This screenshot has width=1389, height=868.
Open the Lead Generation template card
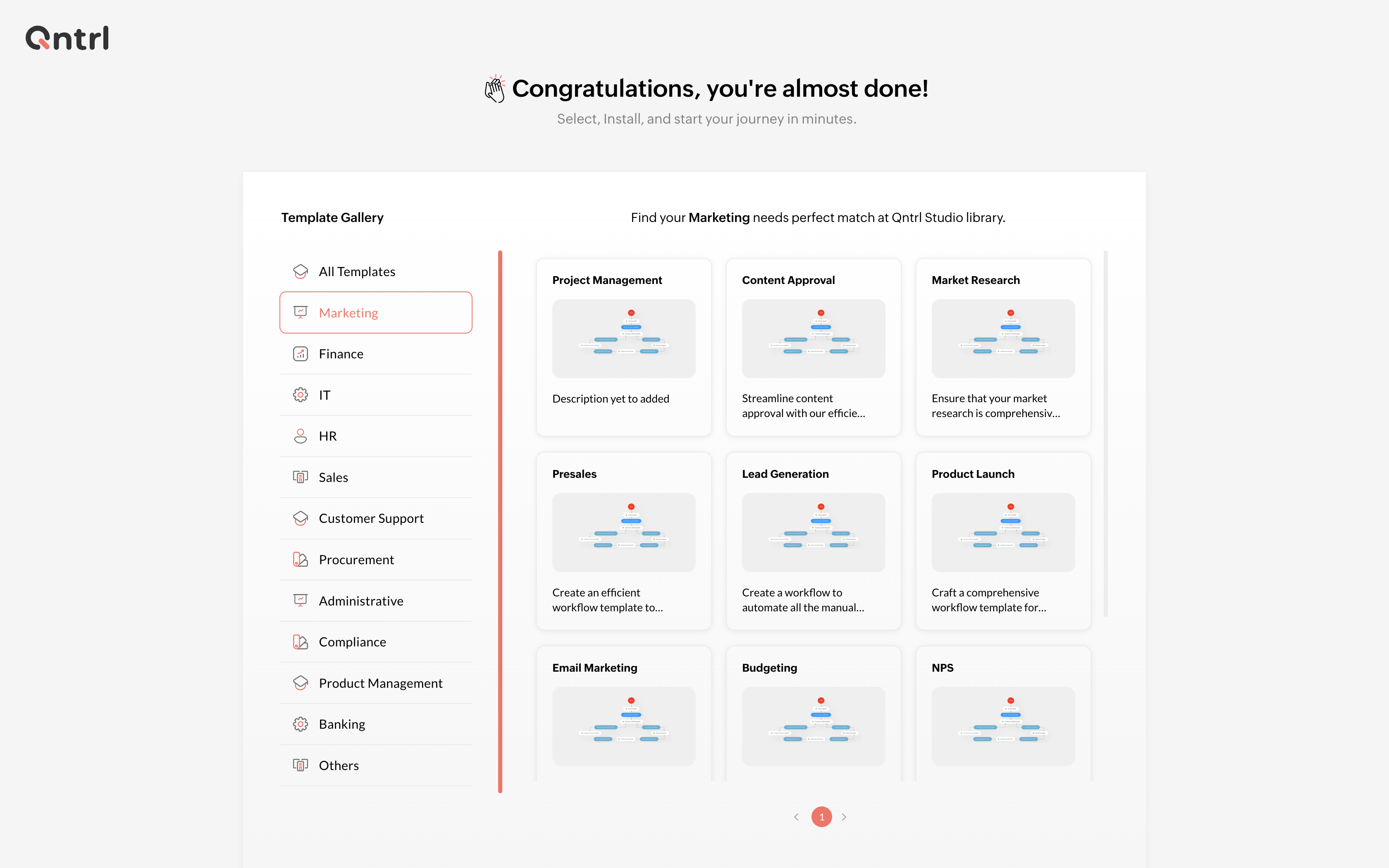[x=813, y=541]
